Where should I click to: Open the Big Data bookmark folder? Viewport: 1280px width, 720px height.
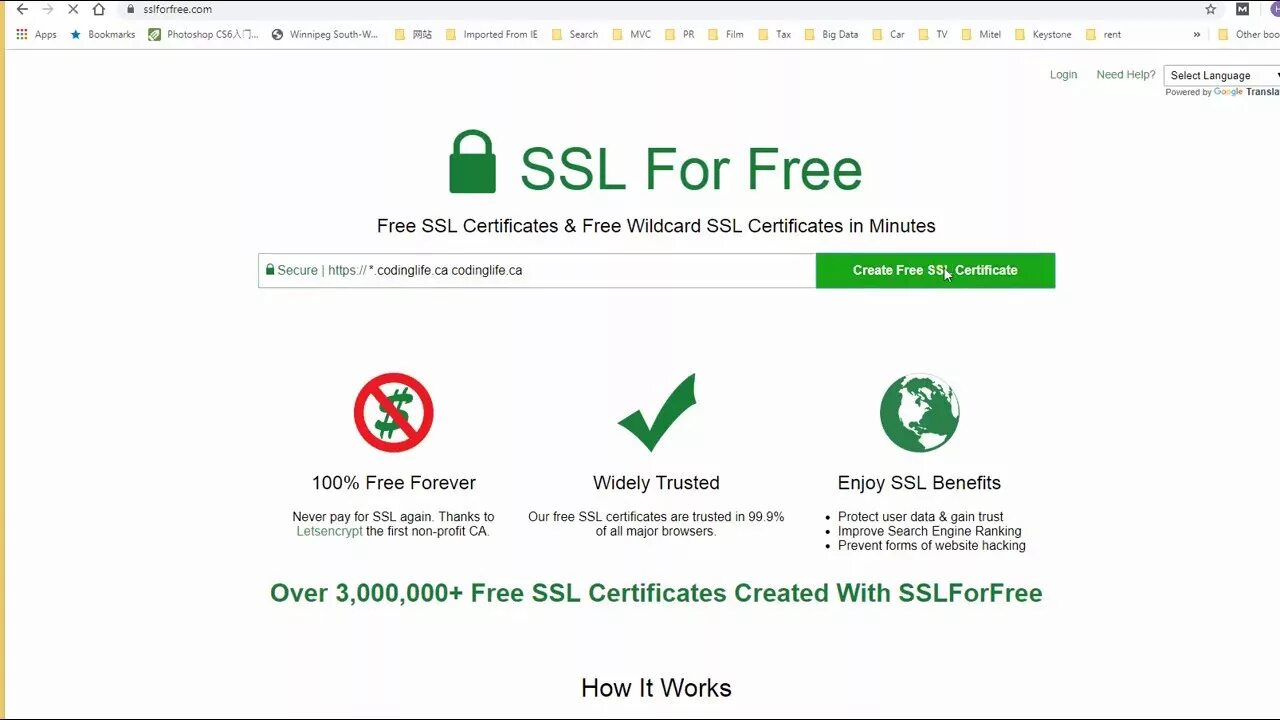pos(831,34)
